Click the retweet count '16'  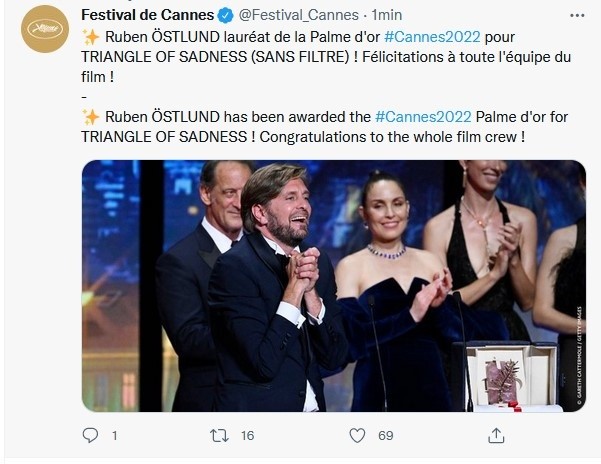(x=248, y=436)
